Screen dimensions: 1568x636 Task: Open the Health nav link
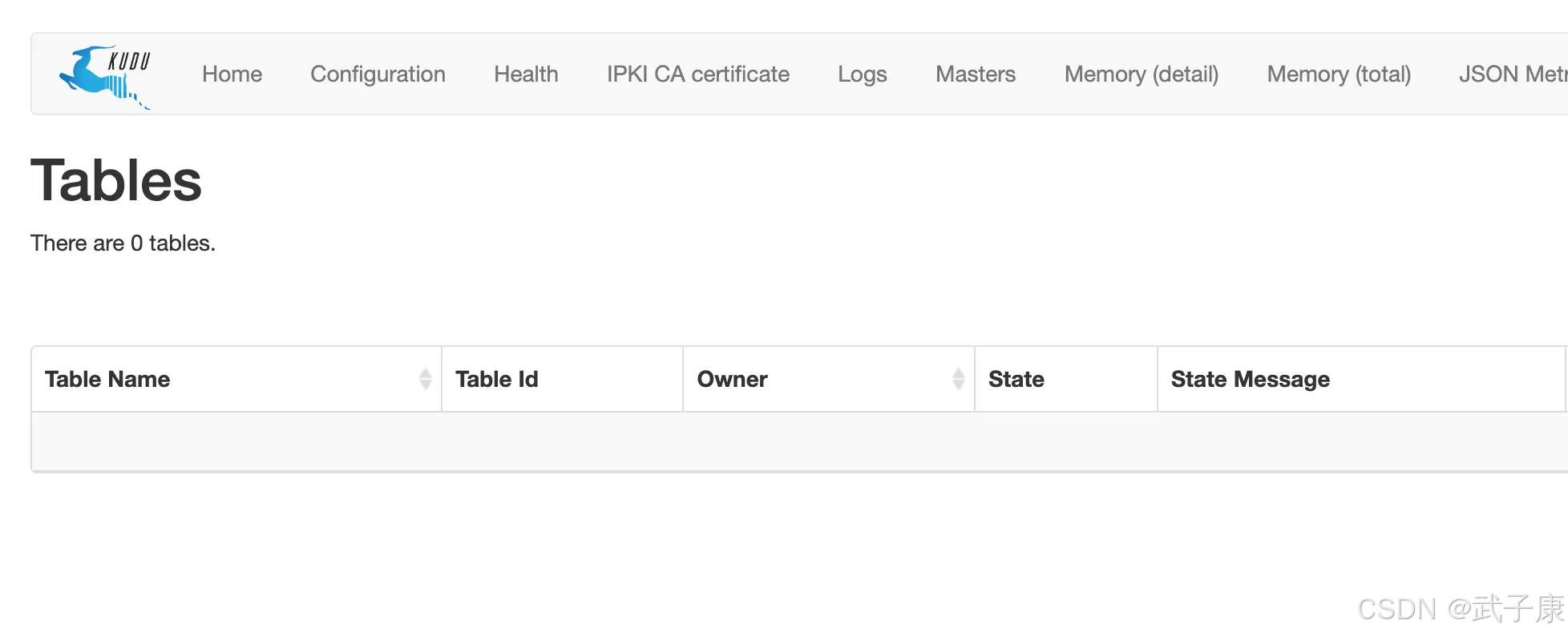pos(526,74)
